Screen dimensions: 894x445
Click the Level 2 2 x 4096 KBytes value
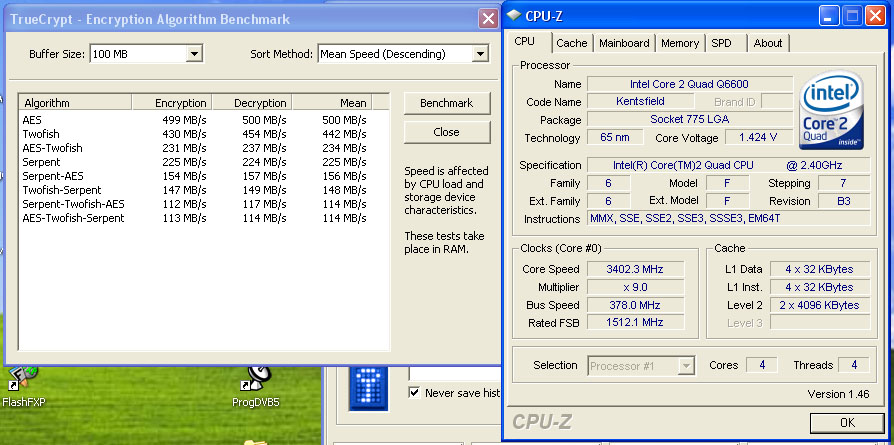point(819,305)
